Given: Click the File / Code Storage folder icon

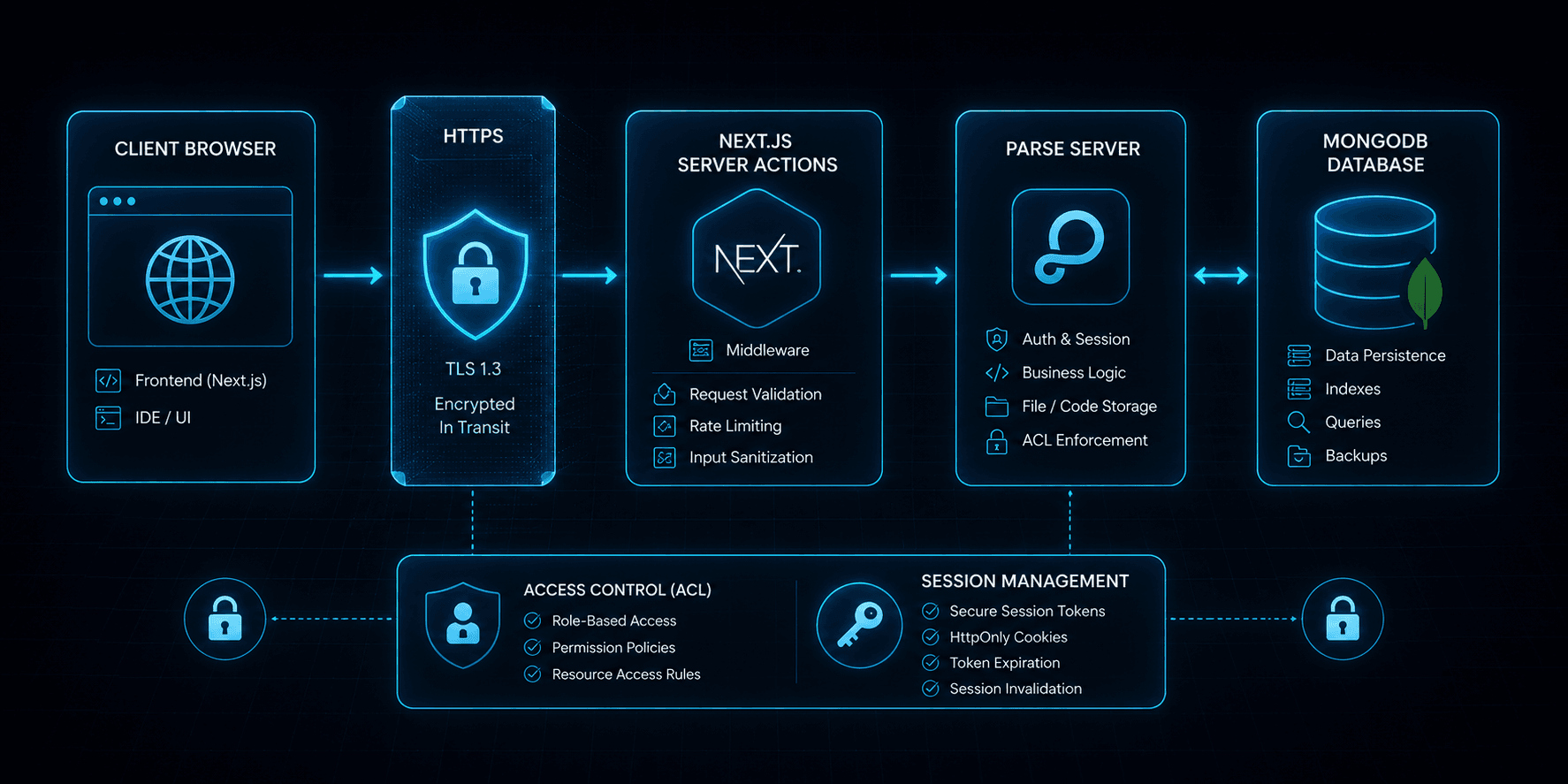Looking at the screenshot, I should coord(997,407).
